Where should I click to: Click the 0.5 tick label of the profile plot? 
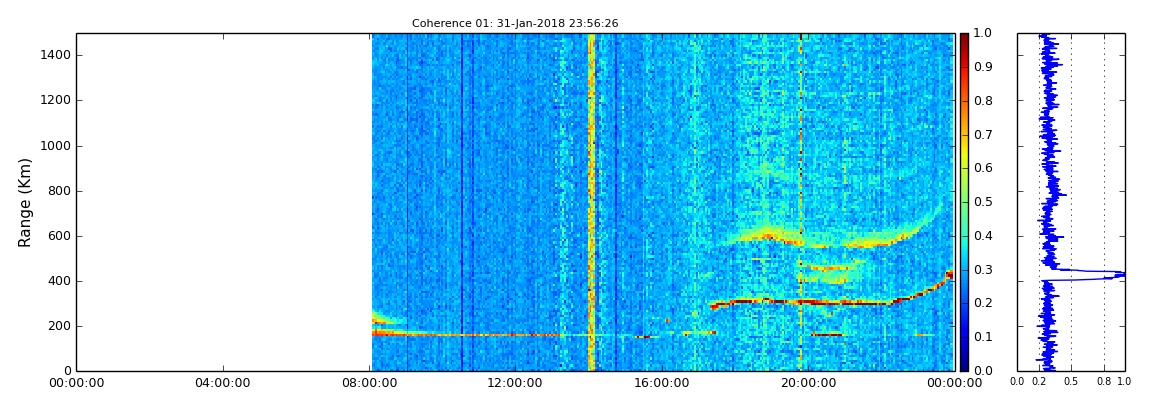[x=1072, y=381]
